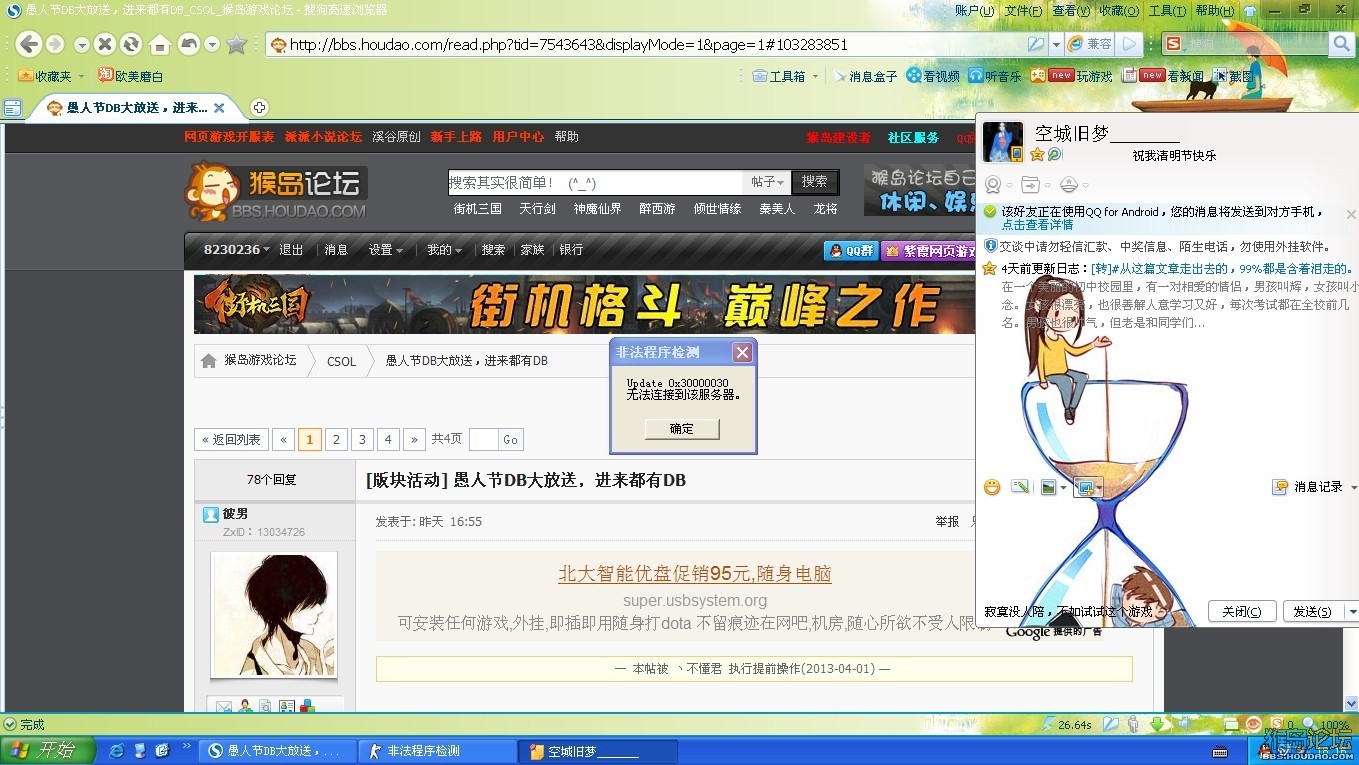Click QQ screen capture icon
1359x765 pixels.
(1084, 487)
